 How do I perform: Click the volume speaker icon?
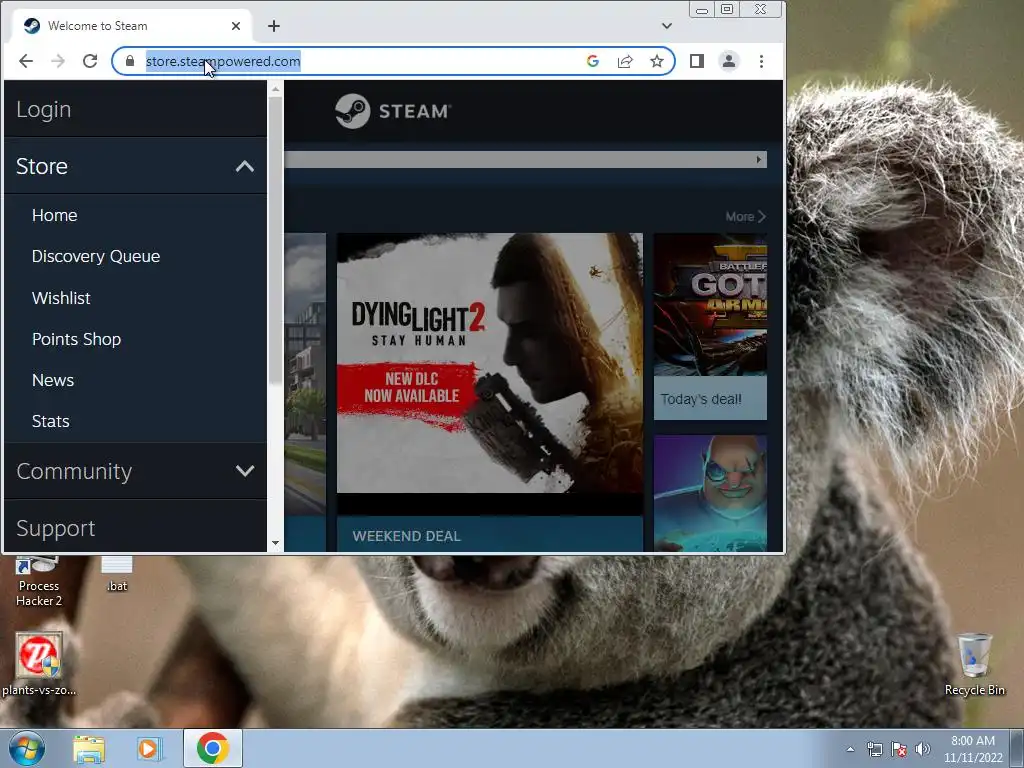pyautogui.click(x=923, y=749)
